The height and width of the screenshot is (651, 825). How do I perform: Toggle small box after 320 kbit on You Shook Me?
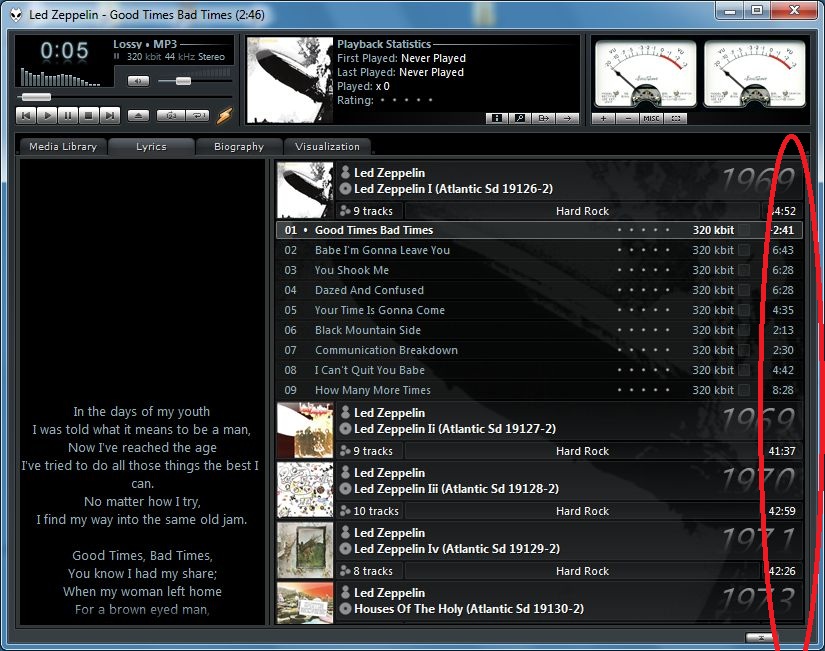tap(744, 271)
